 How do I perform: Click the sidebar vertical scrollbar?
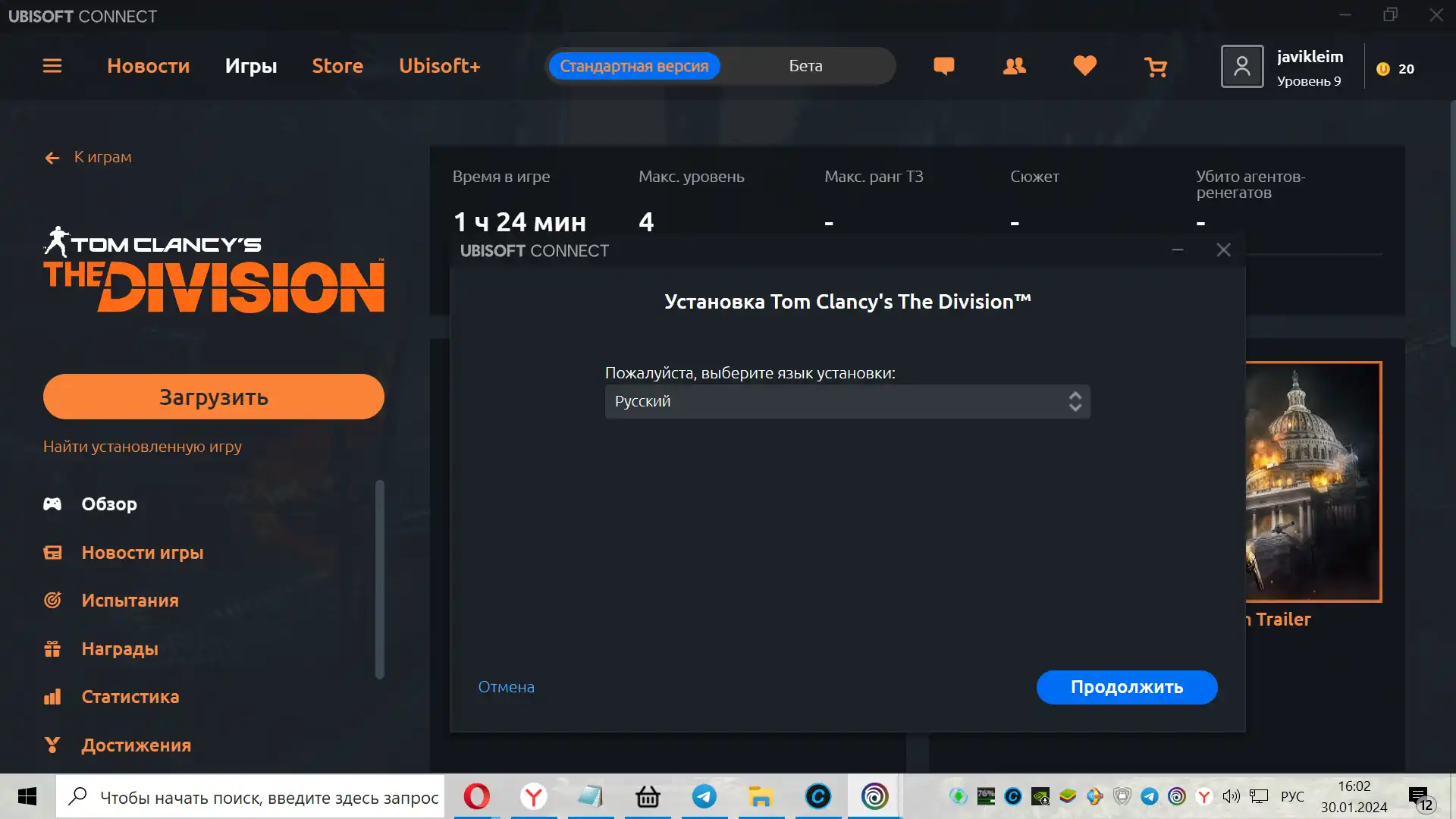coord(380,579)
